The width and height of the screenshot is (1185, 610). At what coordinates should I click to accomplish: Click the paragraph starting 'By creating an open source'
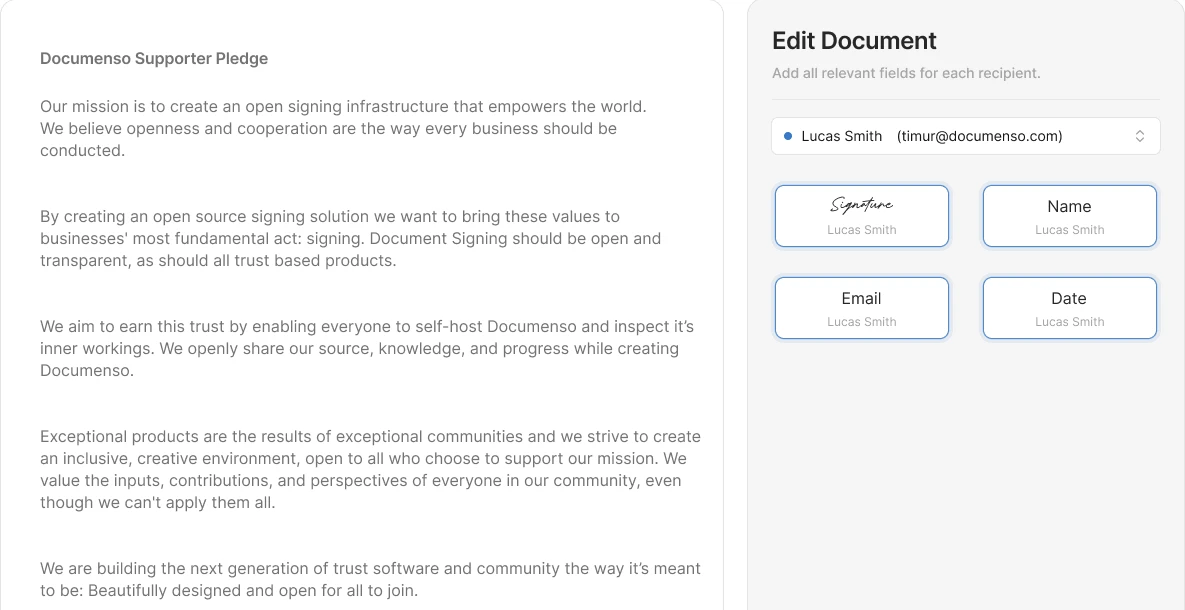click(x=351, y=239)
